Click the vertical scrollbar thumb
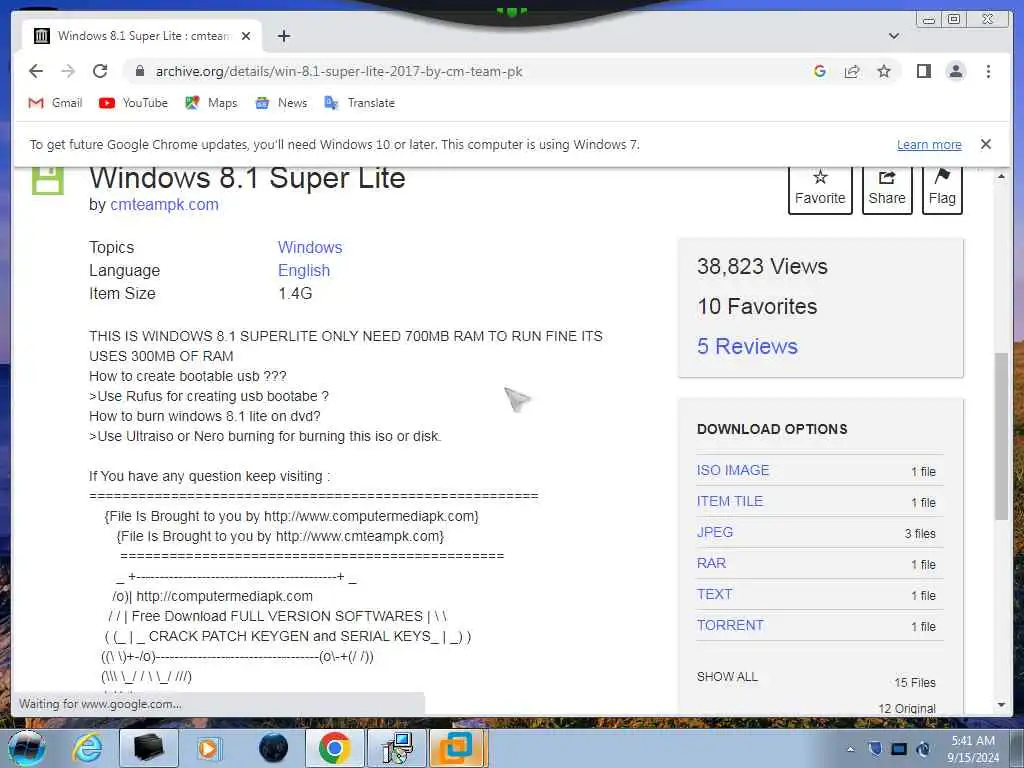 (1001, 436)
